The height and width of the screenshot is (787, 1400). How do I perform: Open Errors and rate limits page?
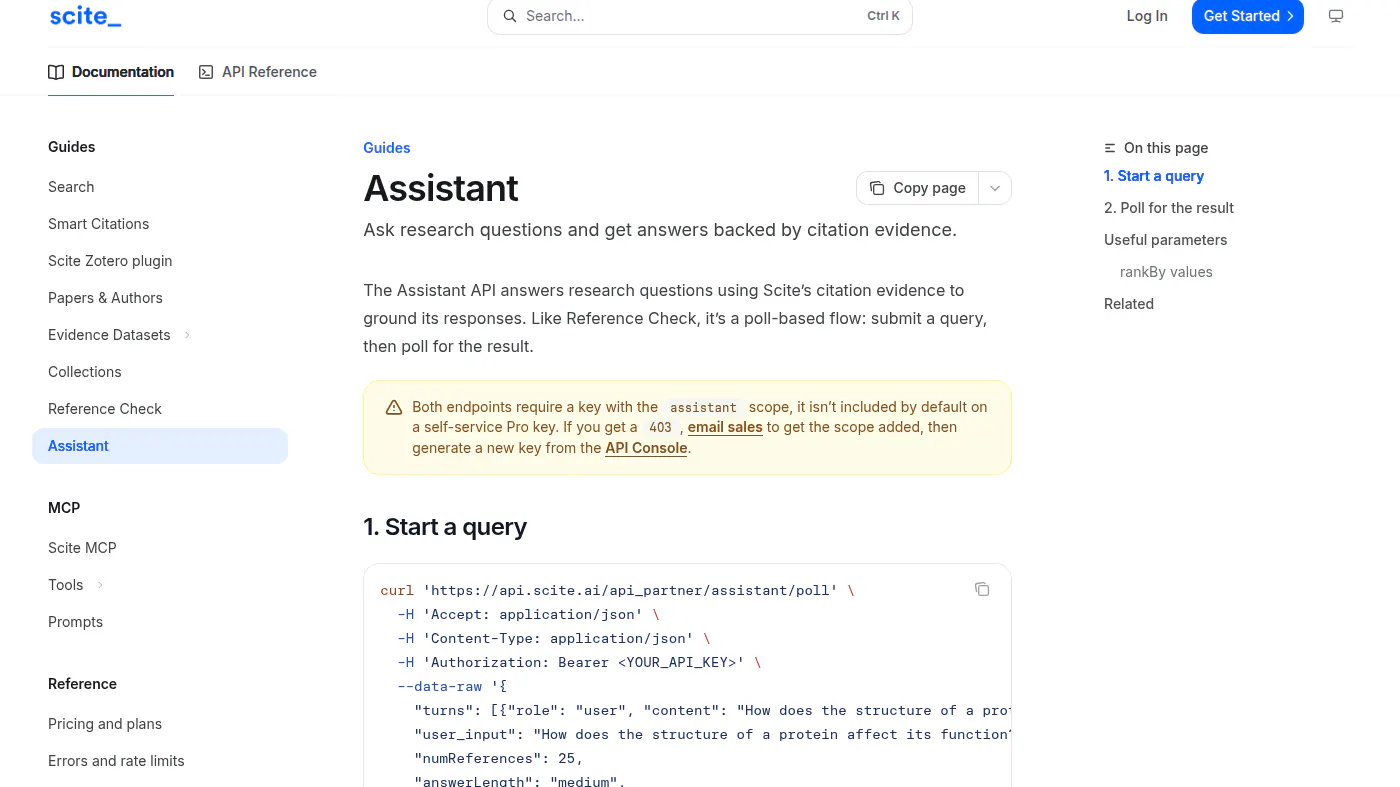[116, 761]
